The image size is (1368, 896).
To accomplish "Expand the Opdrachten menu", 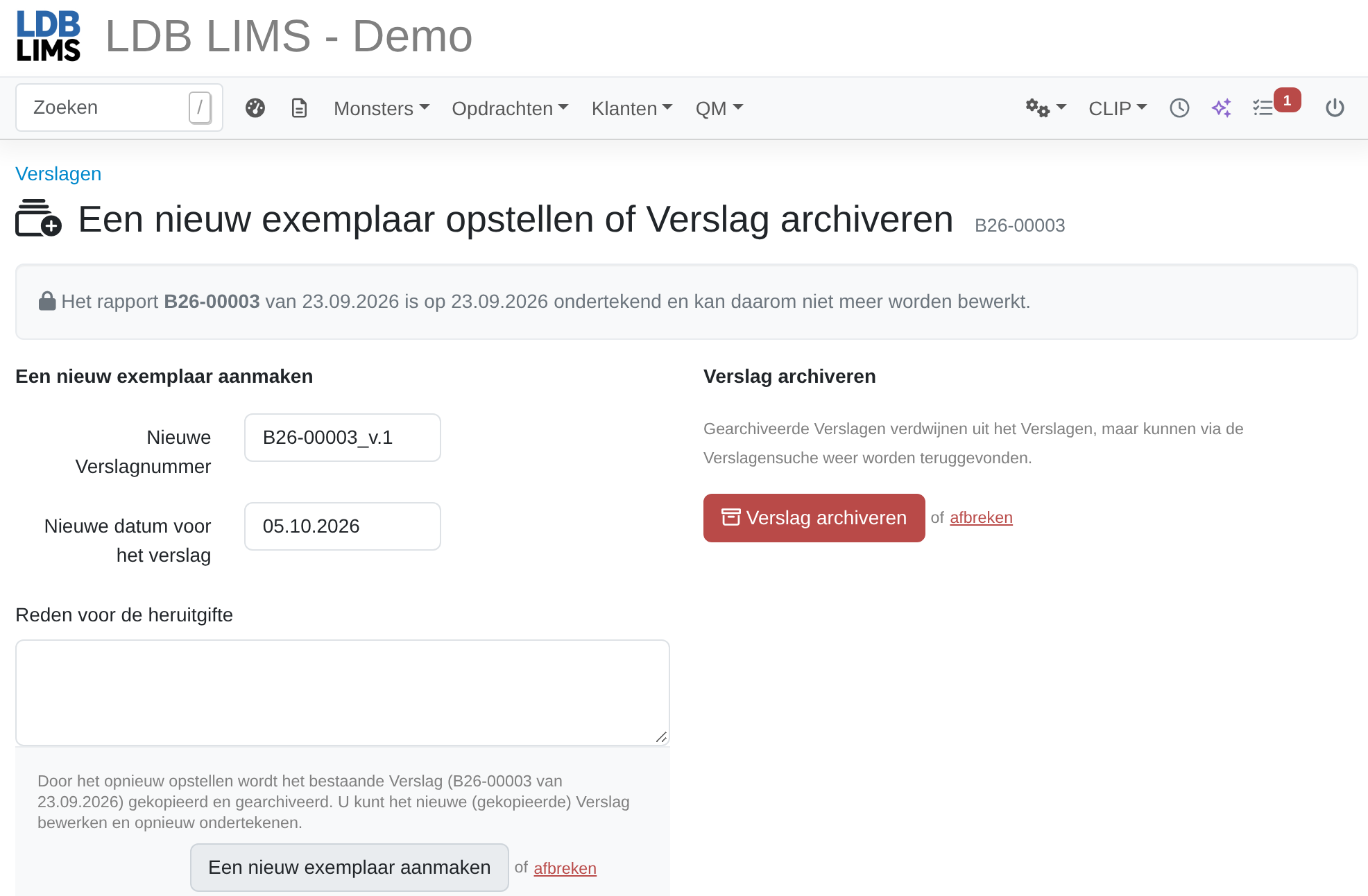I will pyautogui.click(x=510, y=108).
